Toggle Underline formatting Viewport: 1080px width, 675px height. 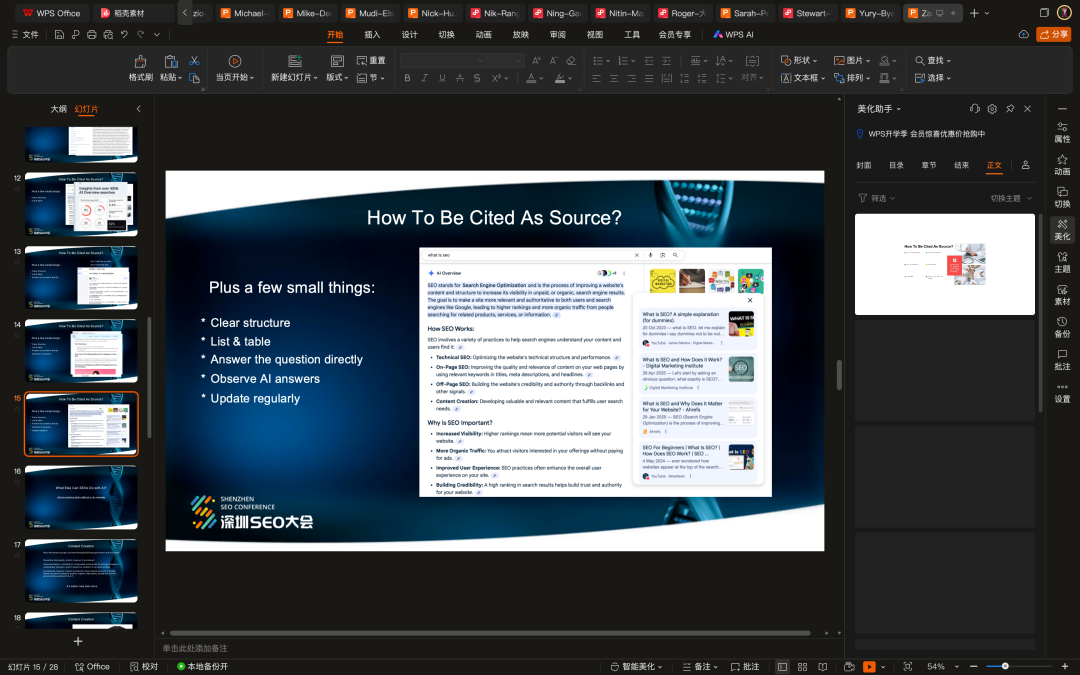tap(442, 79)
